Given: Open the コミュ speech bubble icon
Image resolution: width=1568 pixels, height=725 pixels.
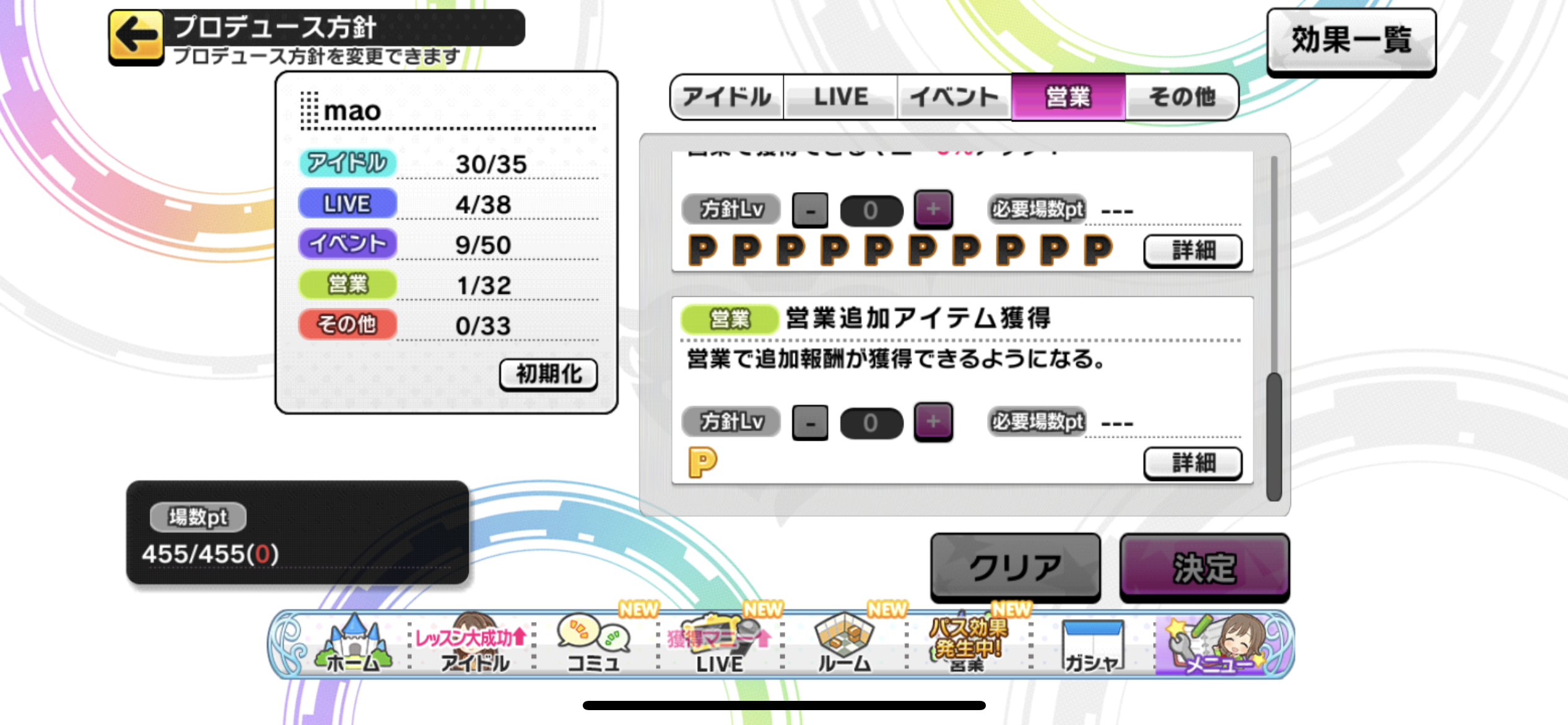Looking at the screenshot, I should click(x=595, y=644).
